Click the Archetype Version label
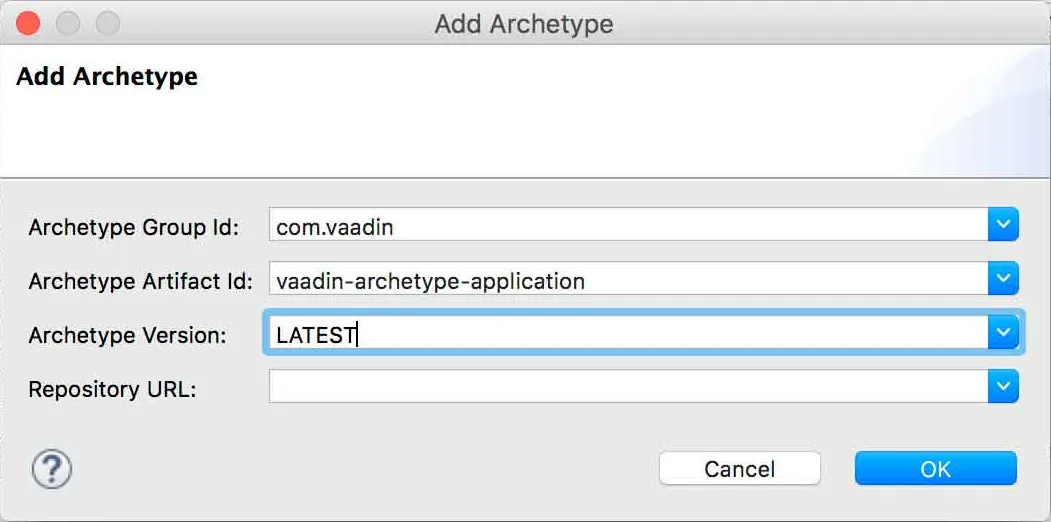This screenshot has width=1051, height=522. click(x=128, y=336)
